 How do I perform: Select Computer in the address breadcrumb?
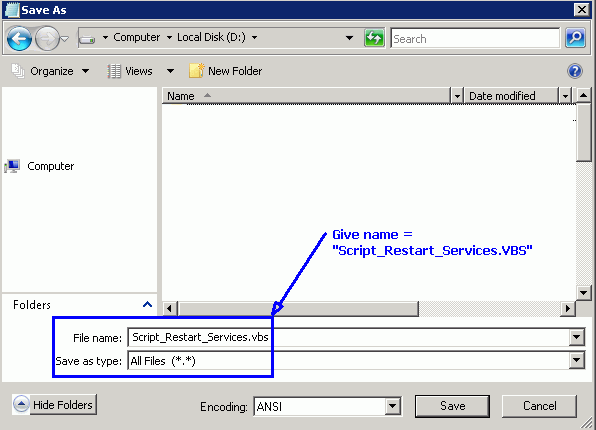[136, 37]
